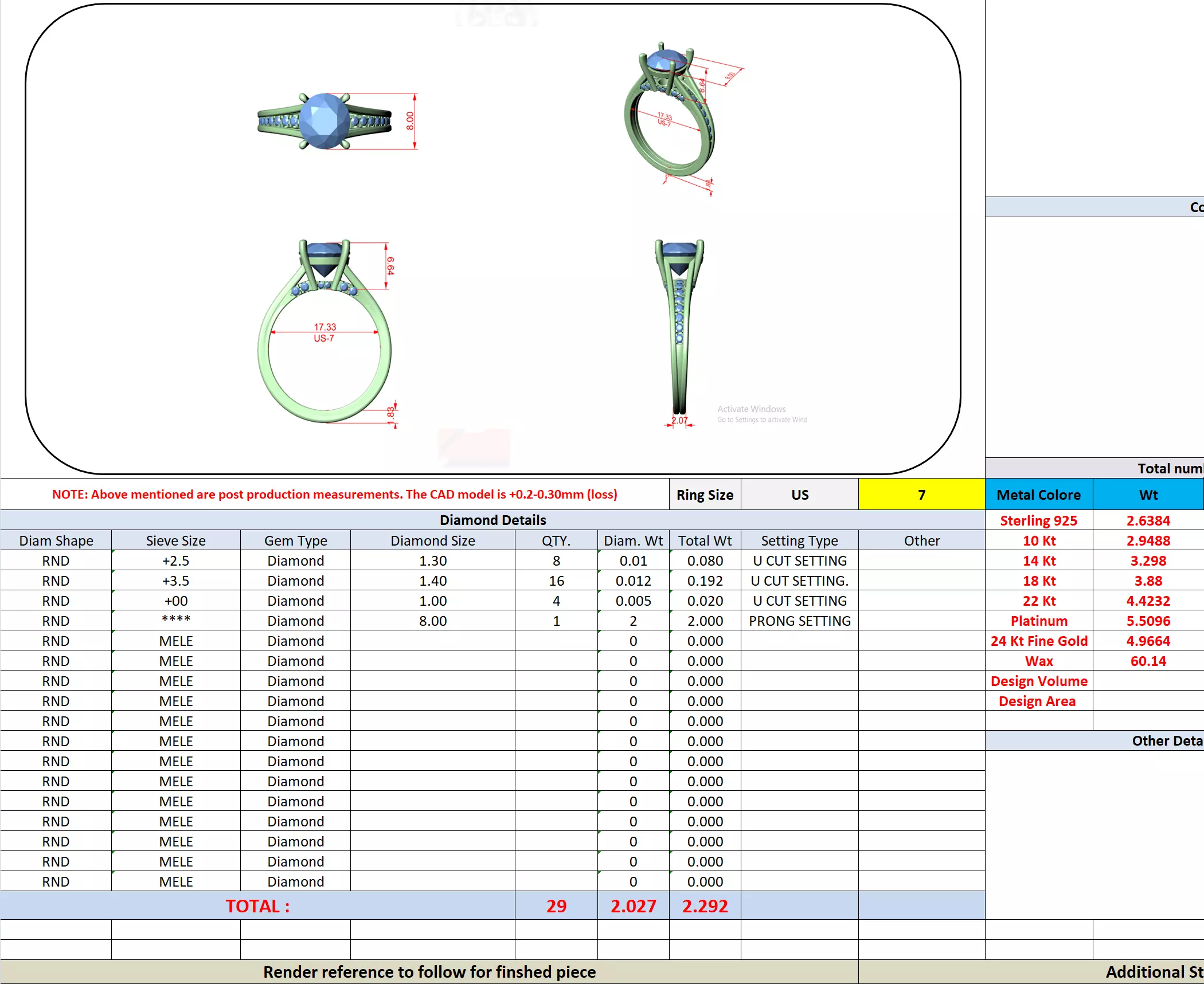This screenshot has width=1204, height=984.
Task: Click the Sieve Size column header
Action: point(175,540)
